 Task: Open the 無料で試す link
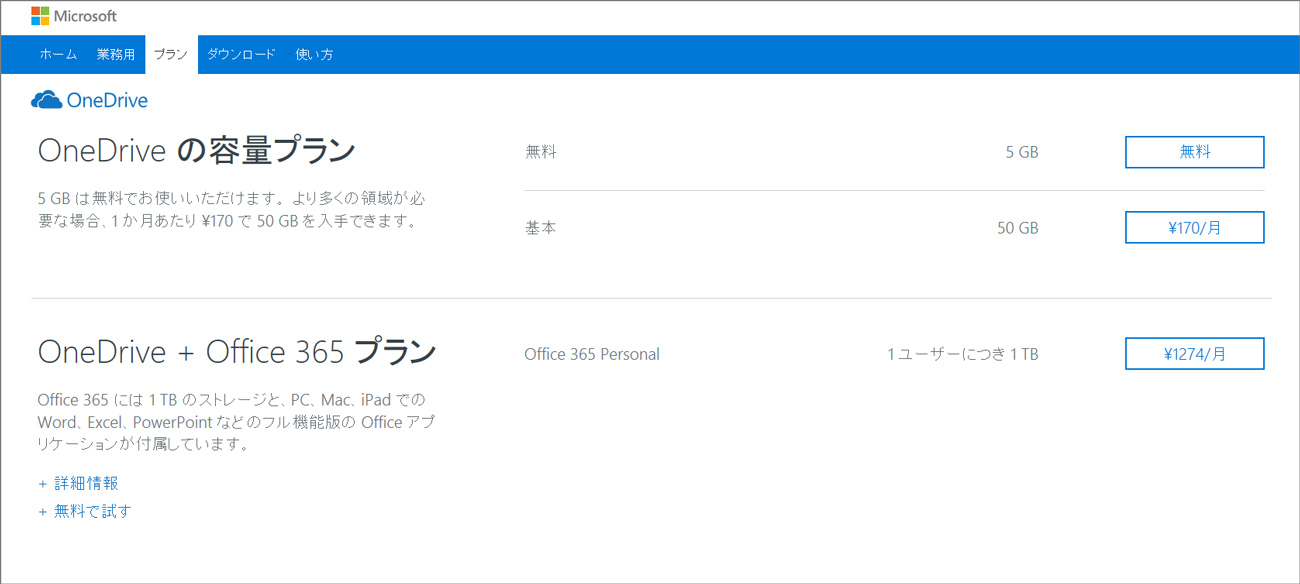(x=85, y=511)
